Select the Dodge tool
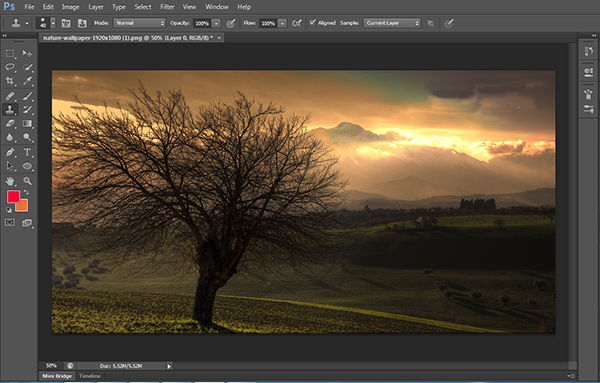Screen dimensions: 600x383 27,137
